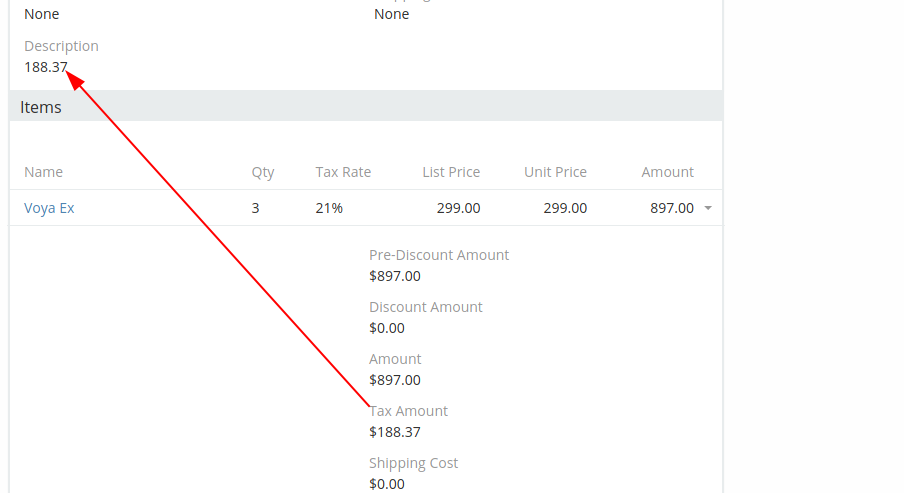Screen dimensions: 904x493
Task: Click the Tax Rate column header
Action: (x=343, y=172)
